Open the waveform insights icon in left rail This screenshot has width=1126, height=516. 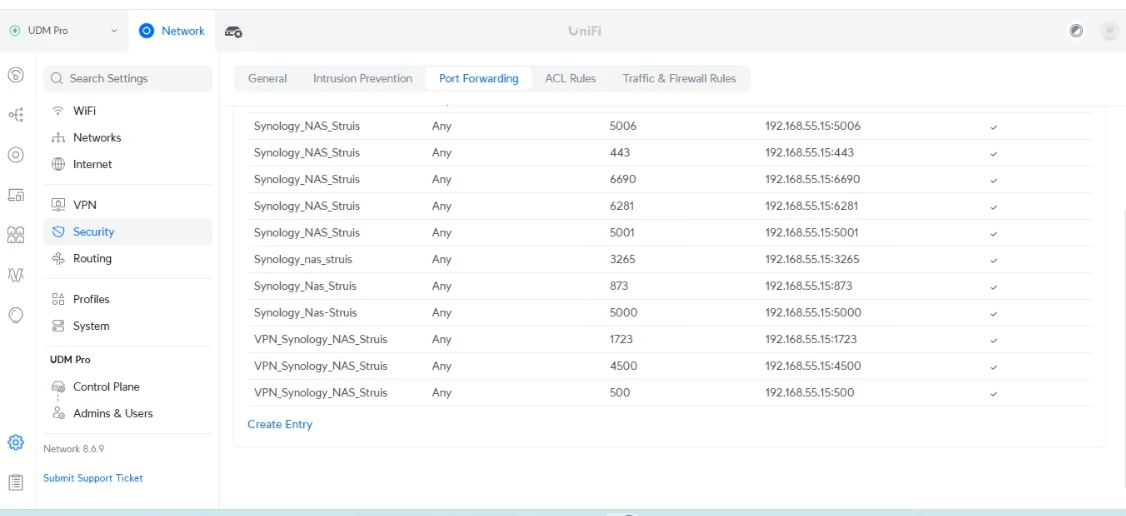click(x=16, y=274)
